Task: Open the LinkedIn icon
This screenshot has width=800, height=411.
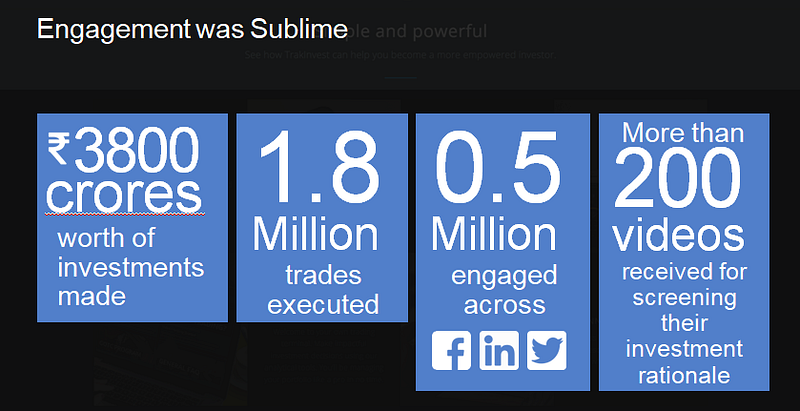Action: click(498, 350)
